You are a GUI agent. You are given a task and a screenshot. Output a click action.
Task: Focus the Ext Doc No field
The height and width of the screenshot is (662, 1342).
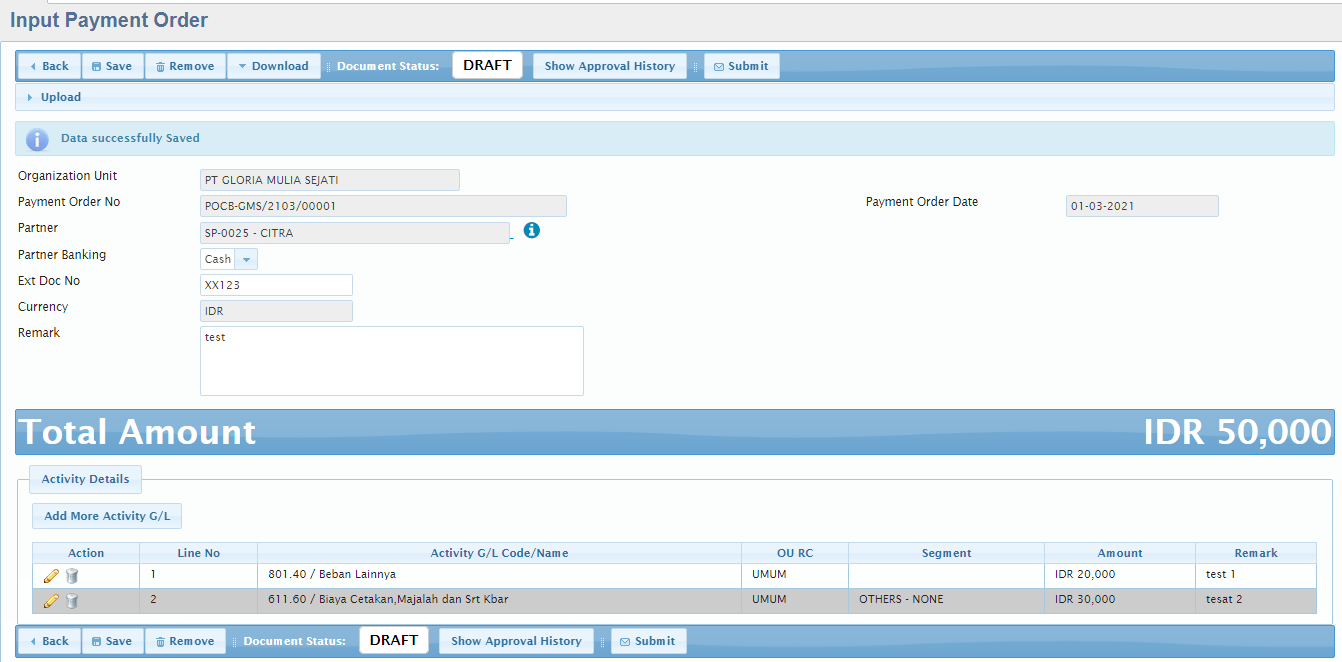(x=276, y=285)
